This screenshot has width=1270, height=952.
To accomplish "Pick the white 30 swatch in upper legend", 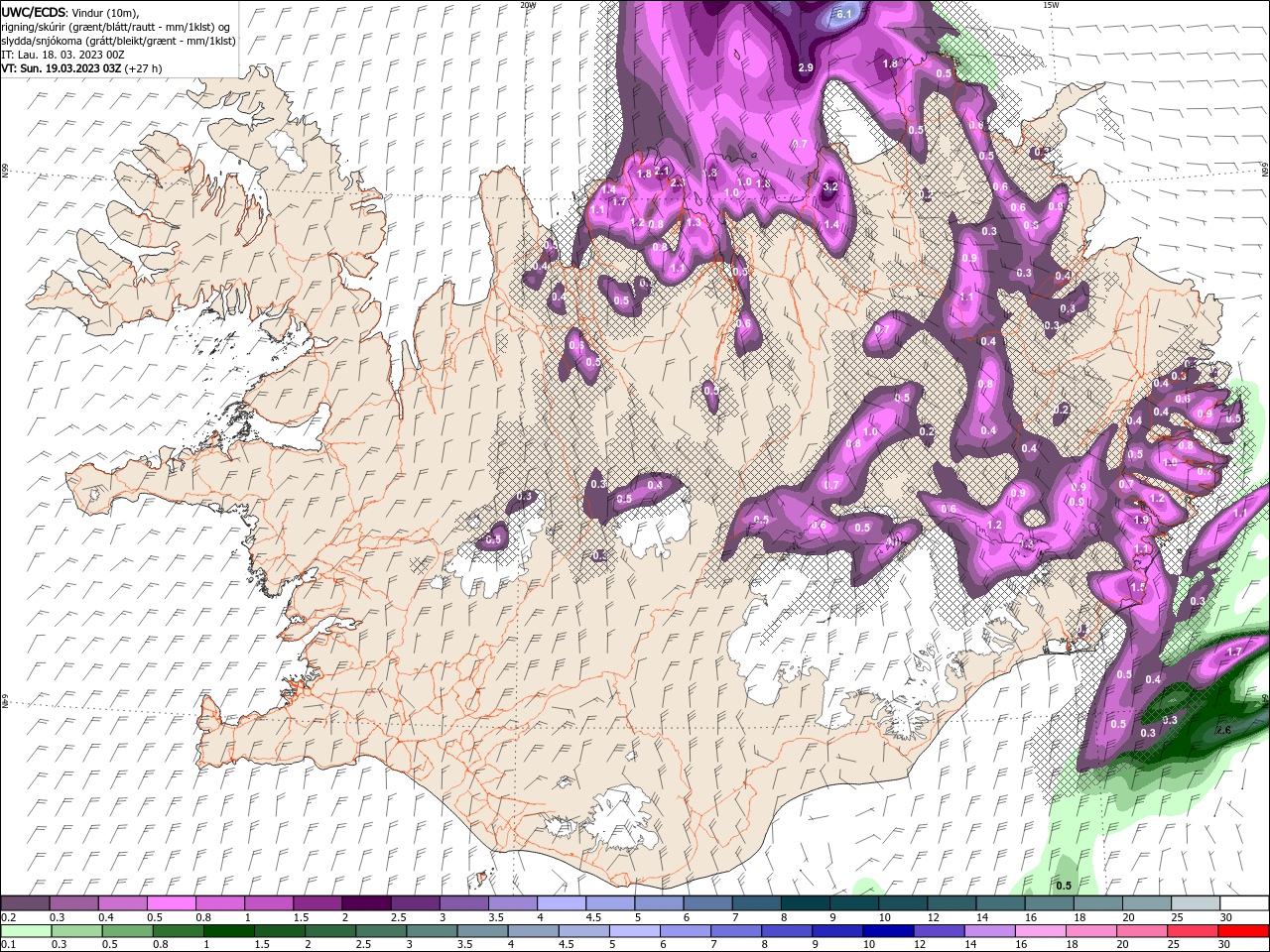I will [x=1244, y=904].
